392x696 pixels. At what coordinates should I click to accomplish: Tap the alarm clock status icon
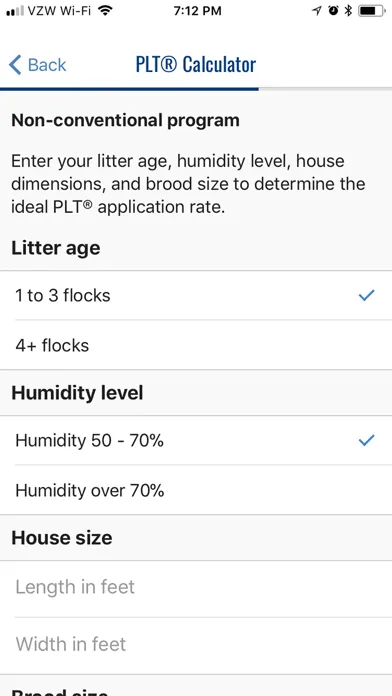pos(333,11)
